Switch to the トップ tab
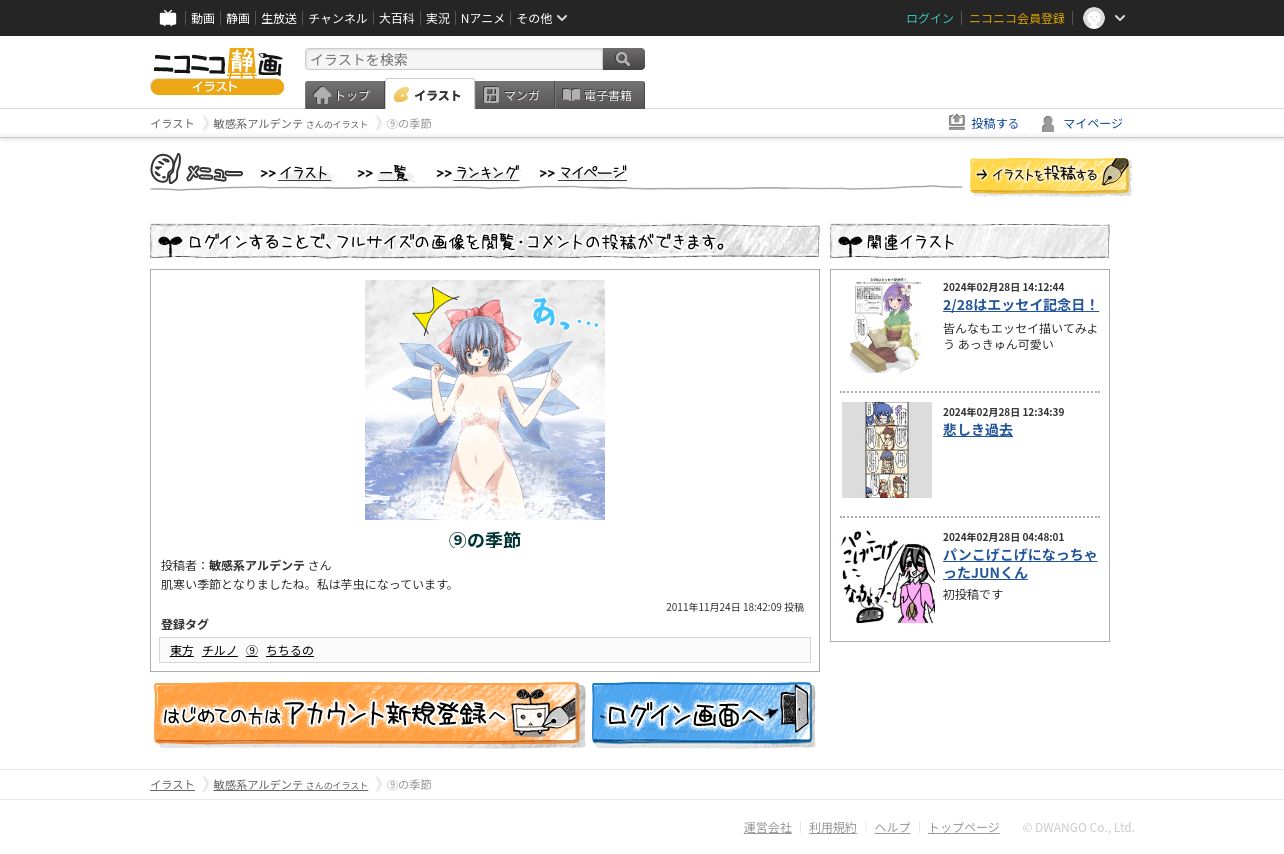 (345, 95)
